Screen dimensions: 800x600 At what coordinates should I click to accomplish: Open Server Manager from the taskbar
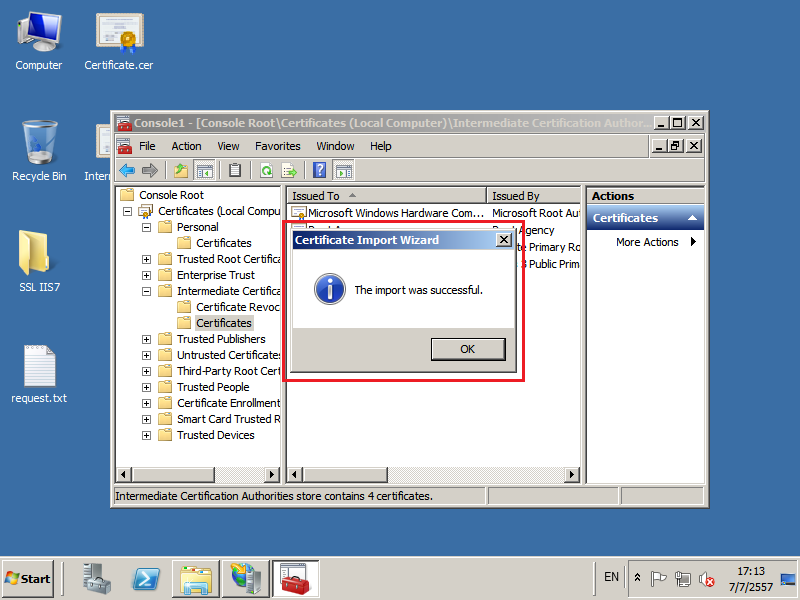click(x=98, y=578)
